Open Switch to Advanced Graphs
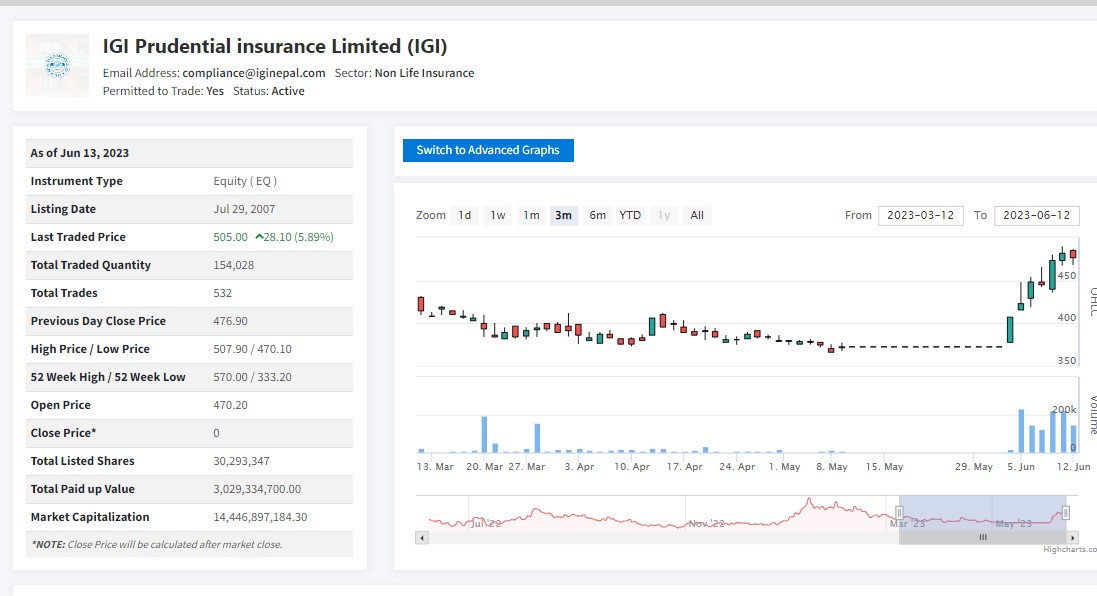1097x596 pixels. pyautogui.click(x=488, y=150)
